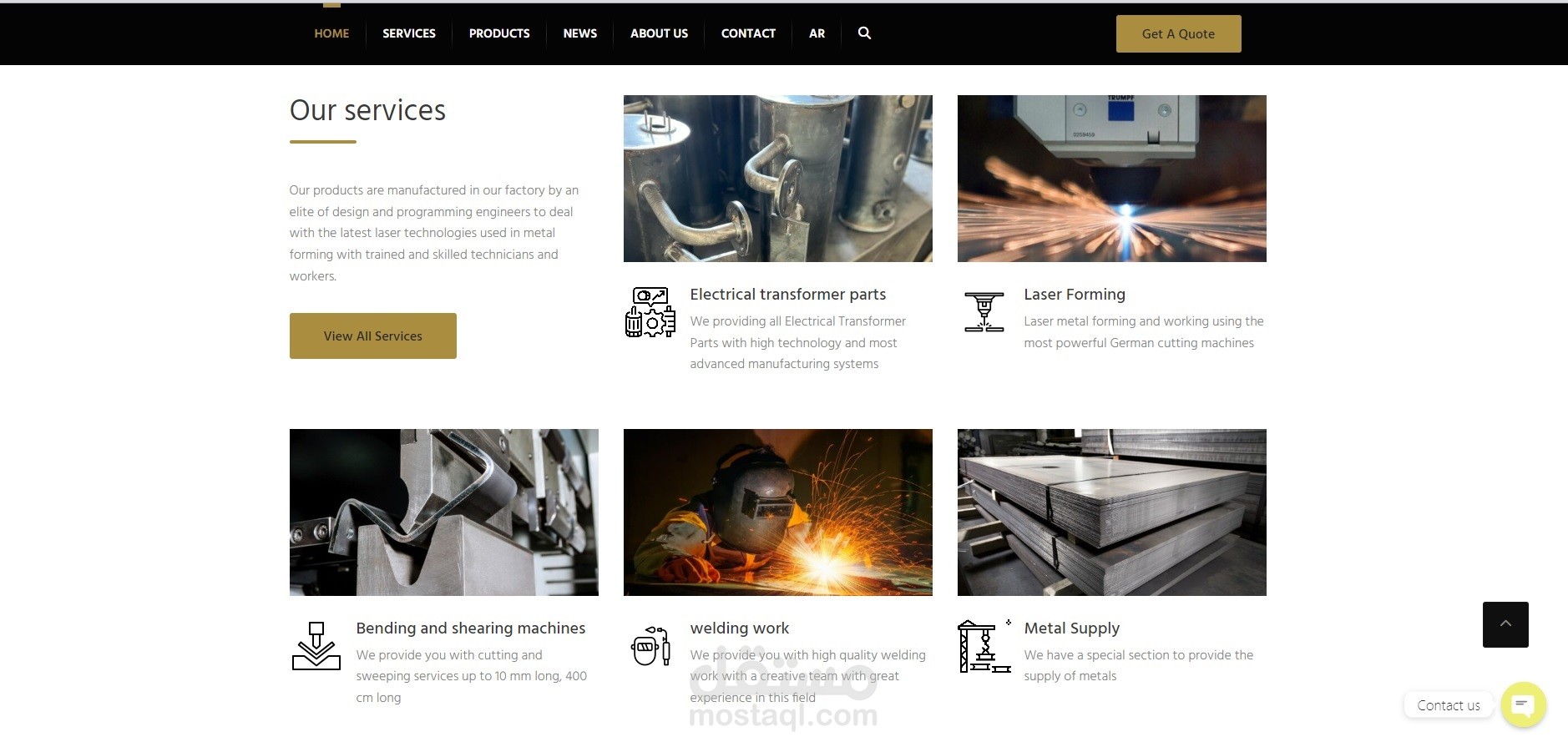Click the Metal Supply crane icon
1568x747 pixels.
coord(984,646)
